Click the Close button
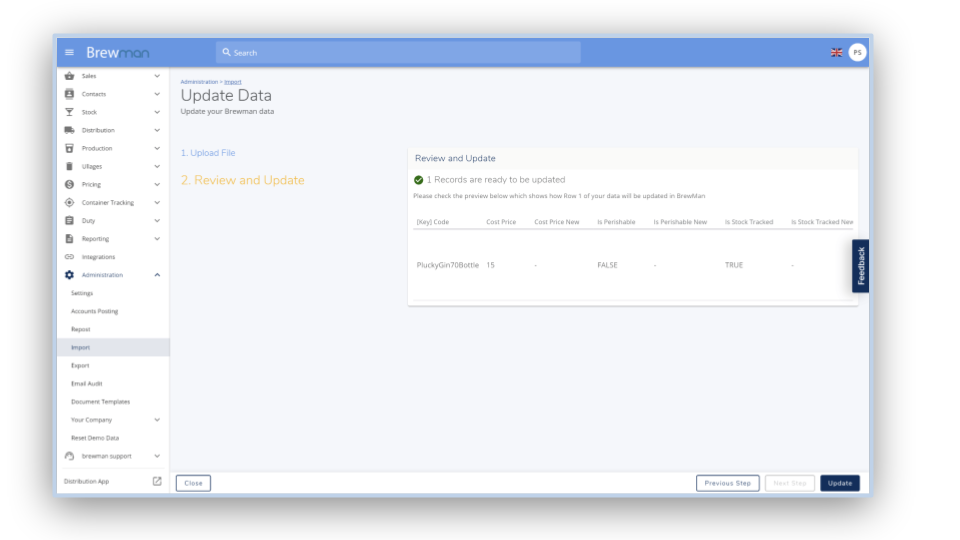The height and width of the screenshot is (540, 960). 193,483
